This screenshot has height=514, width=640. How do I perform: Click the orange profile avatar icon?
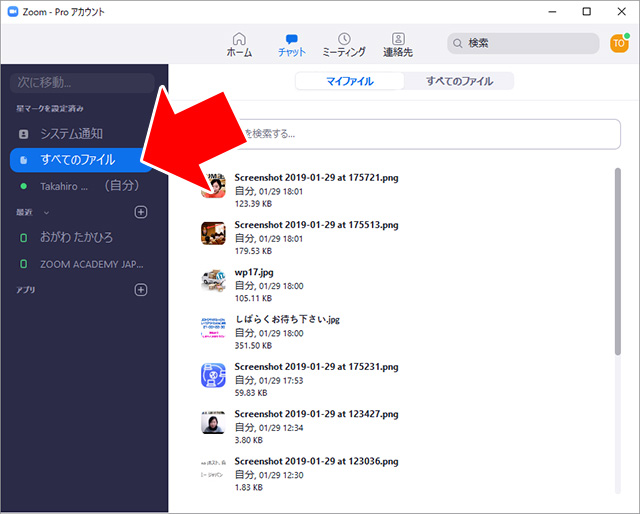(x=619, y=43)
